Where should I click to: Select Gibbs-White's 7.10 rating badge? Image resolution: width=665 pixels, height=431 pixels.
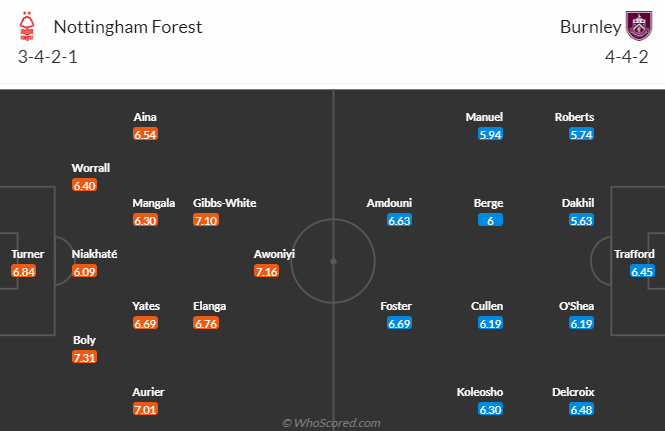pyautogui.click(x=206, y=220)
